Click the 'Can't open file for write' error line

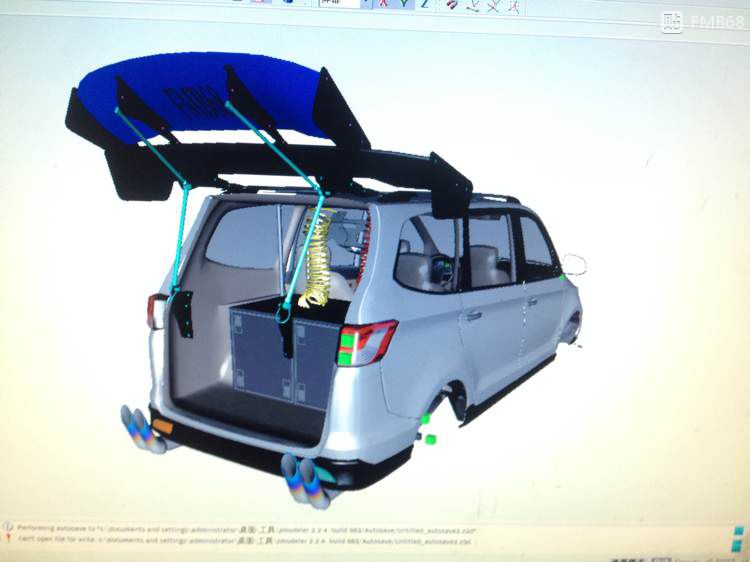click(x=244, y=540)
